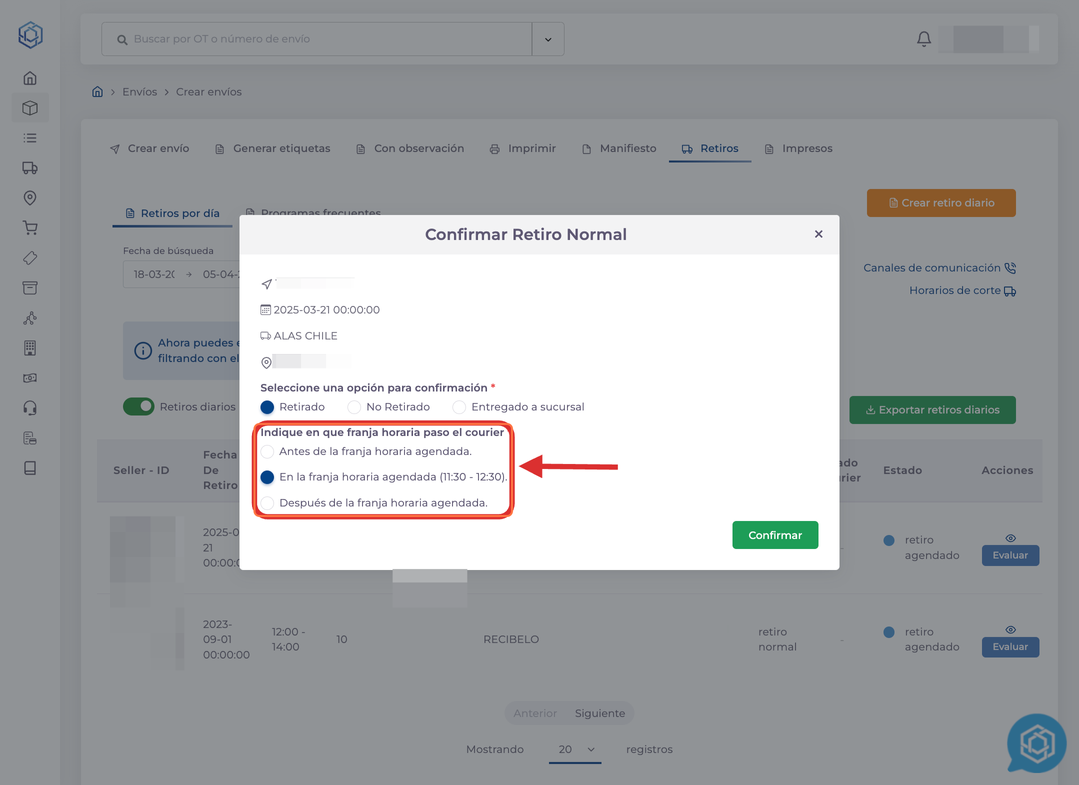
Task: Select the "No Retirado" radio option
Action: point(354,407)
